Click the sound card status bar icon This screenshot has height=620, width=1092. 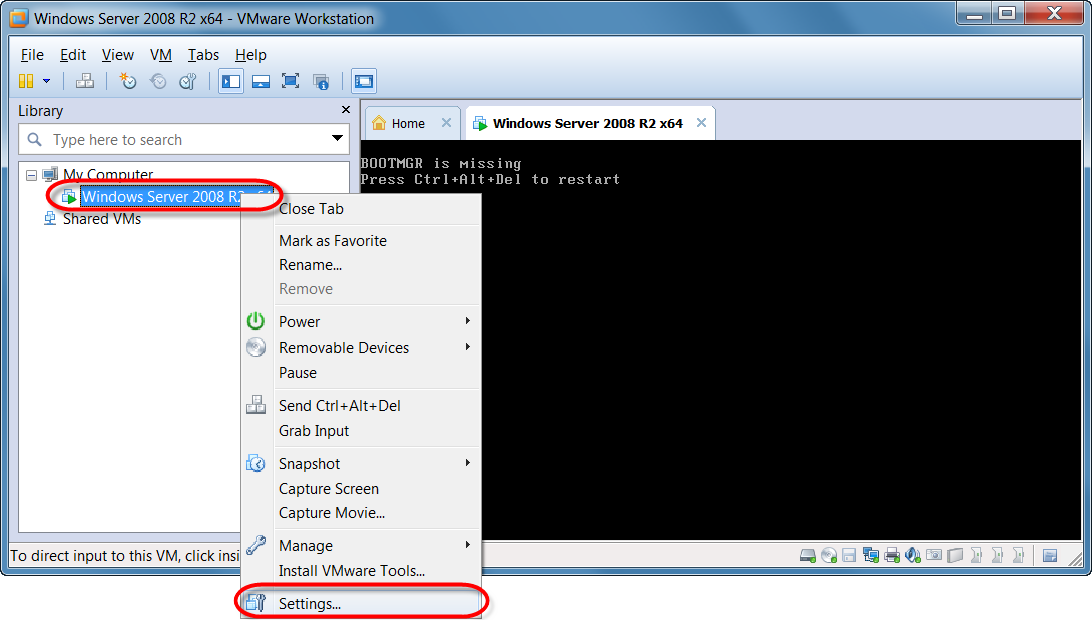913,555
